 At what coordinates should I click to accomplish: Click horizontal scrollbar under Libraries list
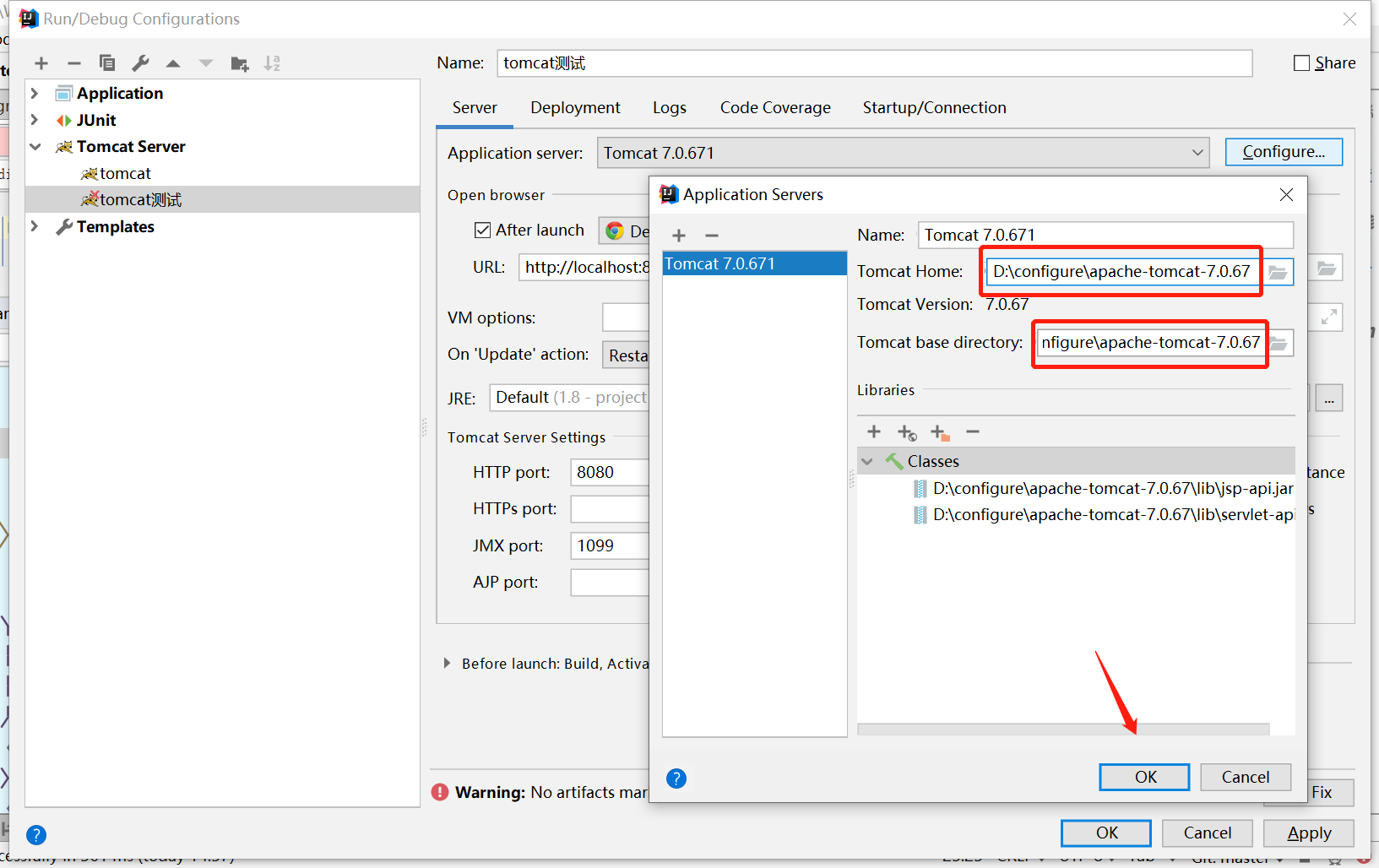point(1063,729)
